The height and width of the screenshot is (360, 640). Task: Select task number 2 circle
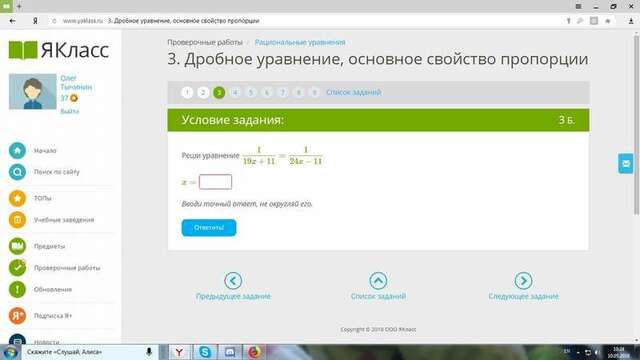pos(203,93)
